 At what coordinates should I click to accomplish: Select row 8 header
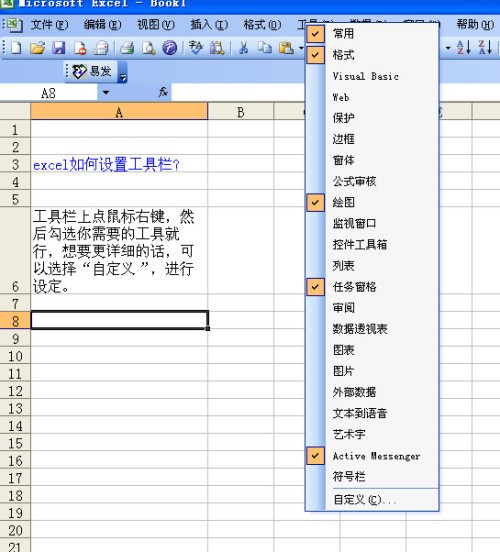click(15, 321)
